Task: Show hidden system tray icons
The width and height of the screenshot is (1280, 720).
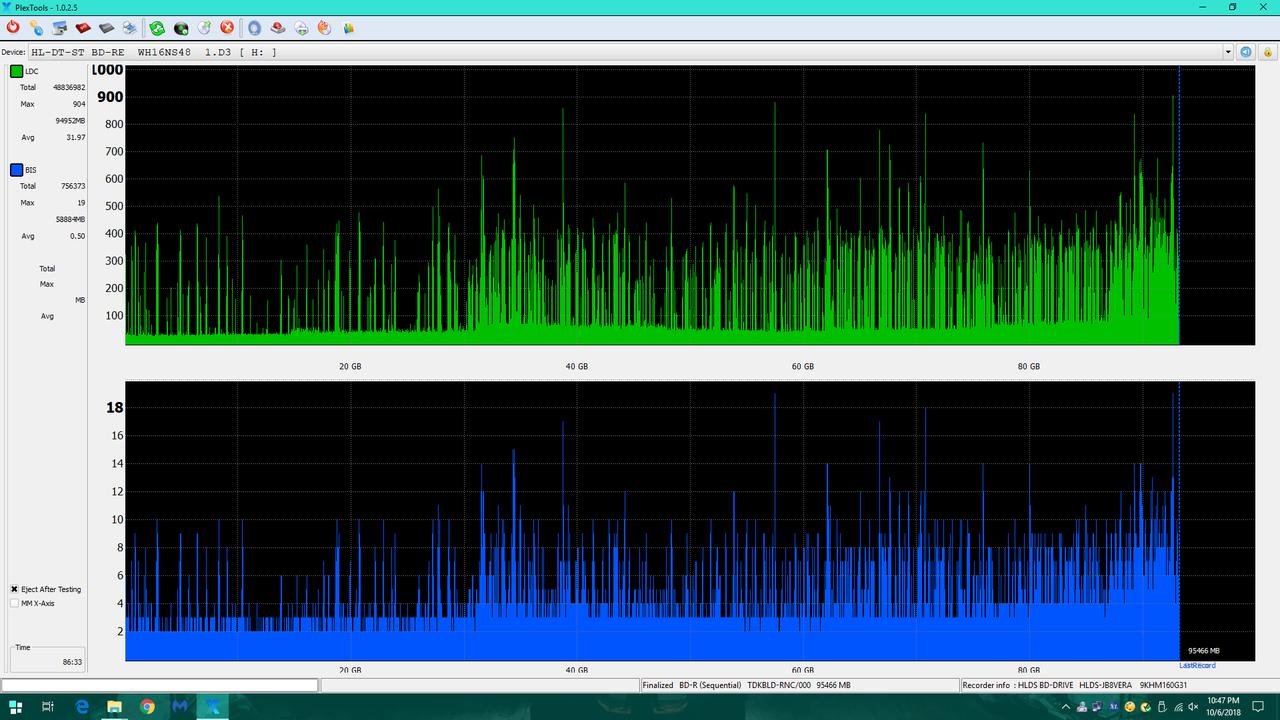Action: pos(1066,707)
